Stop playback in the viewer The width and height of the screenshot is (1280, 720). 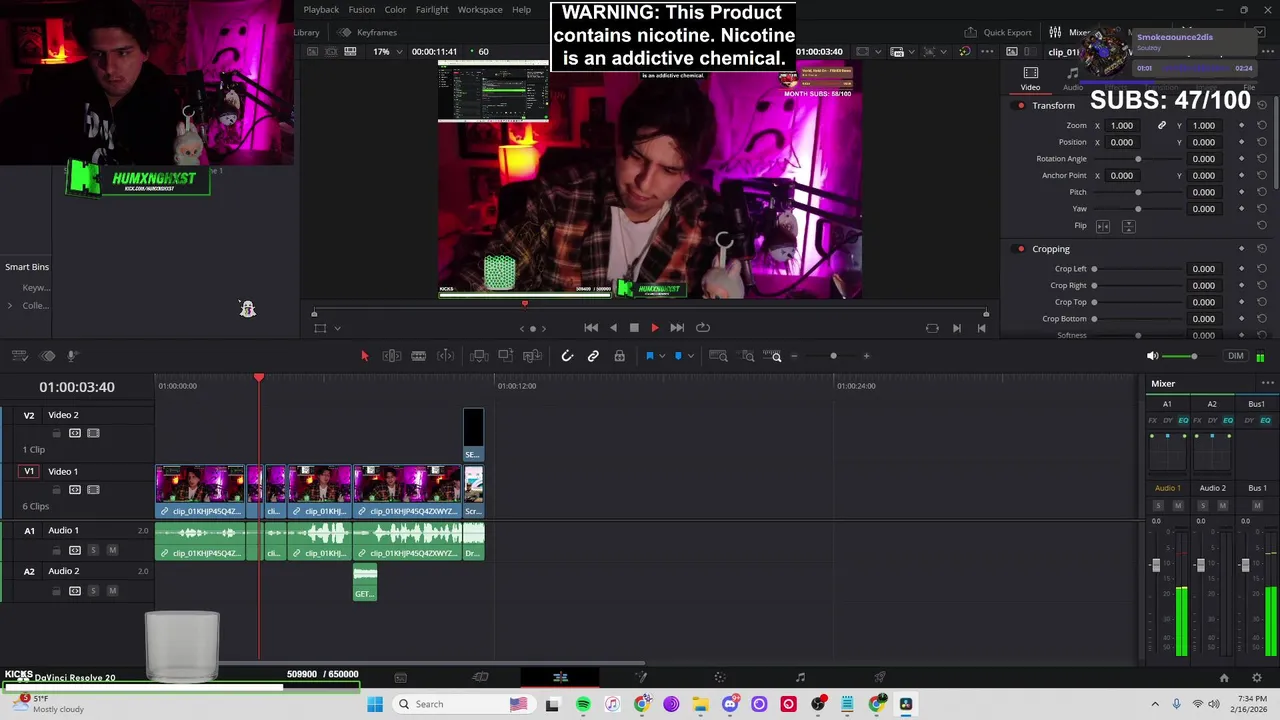click(634, 328)
